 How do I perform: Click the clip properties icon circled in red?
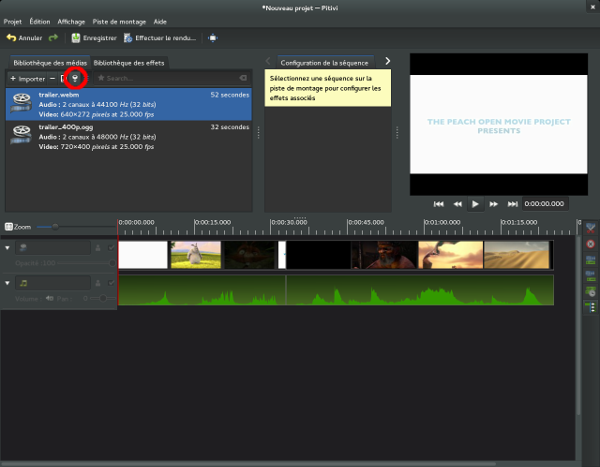pyautogui.click(x=73, y=78)
